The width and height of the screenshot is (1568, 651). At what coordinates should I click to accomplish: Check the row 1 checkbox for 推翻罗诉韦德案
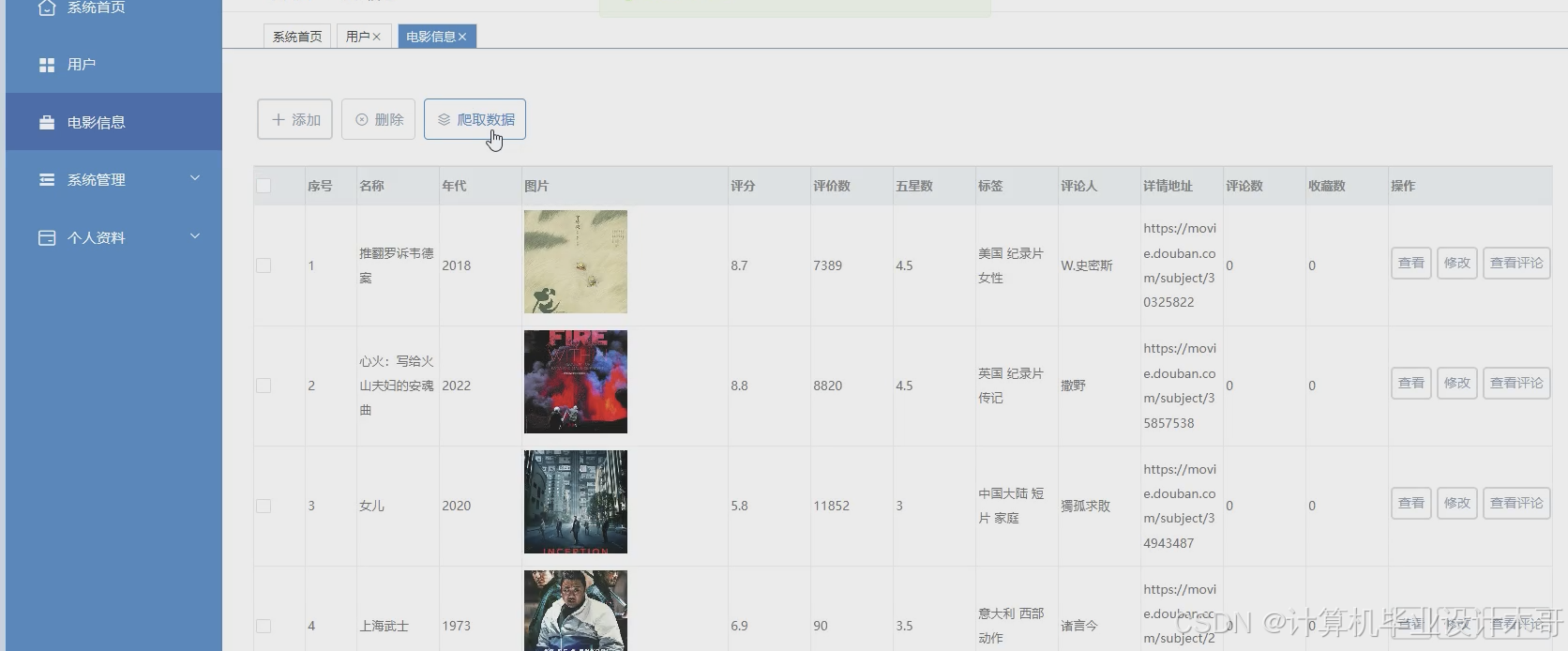(264, 265)
